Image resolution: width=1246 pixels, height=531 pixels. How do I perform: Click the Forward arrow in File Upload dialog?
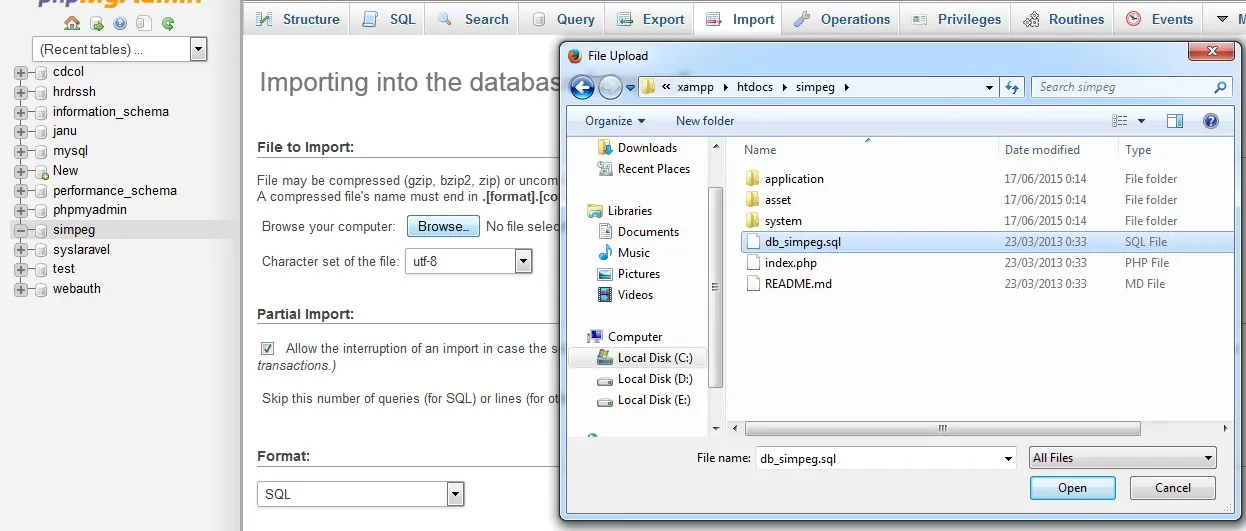611,87
